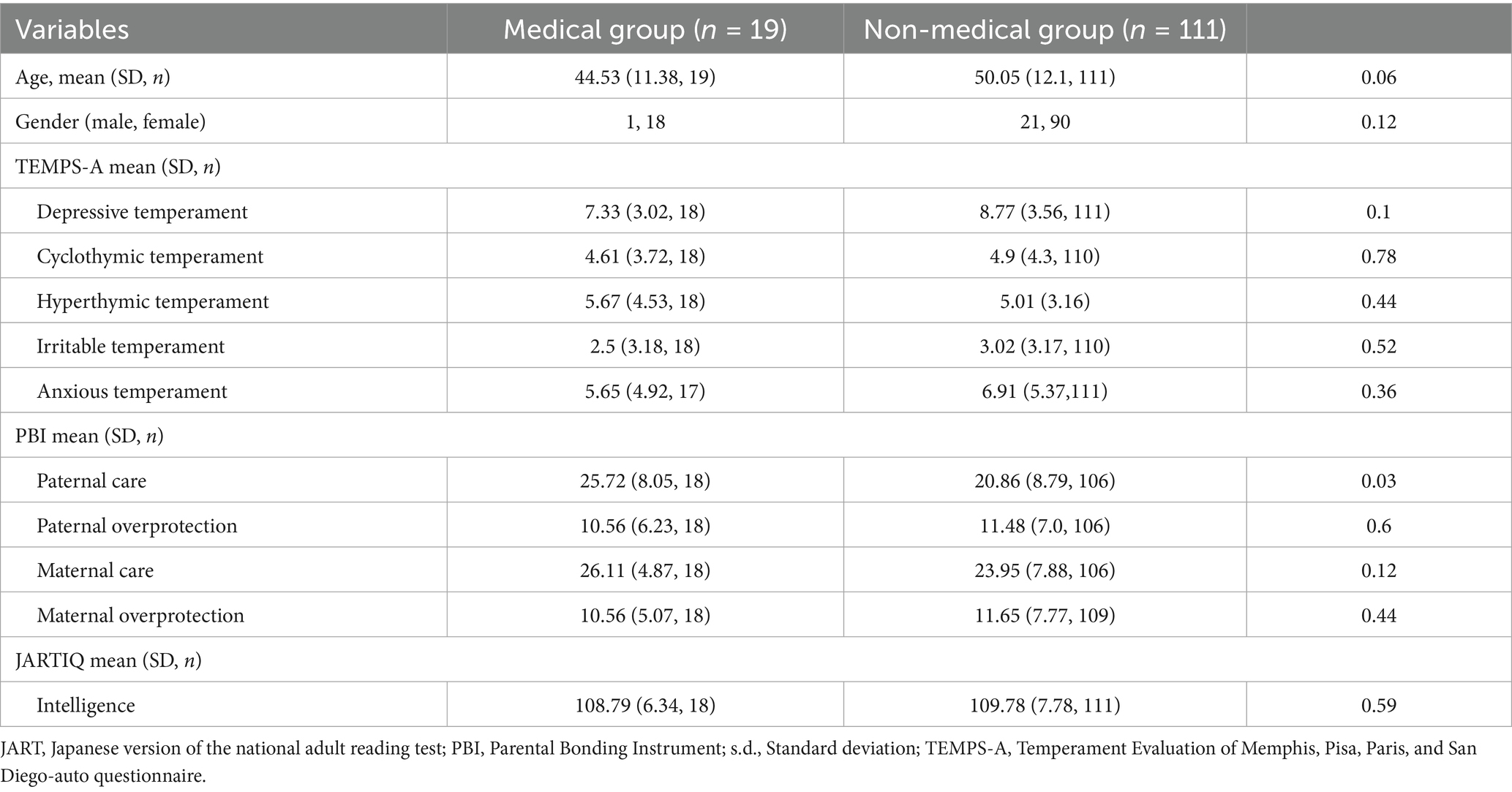Select the Cyclothymic temperament row label
Image resolution: width=1512 pixels, height=792 pixels.
point(150,257)
